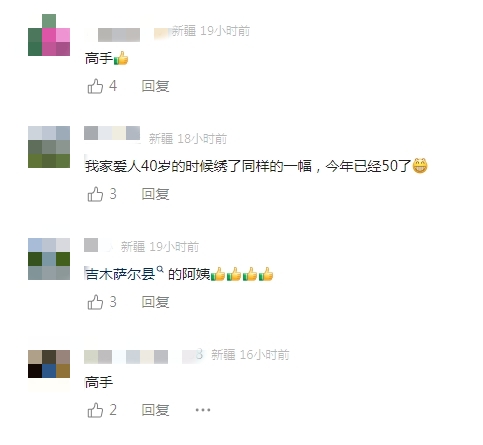Reply to the '今年已经50了' comment
The image size is (483, 445).
click(155, 194)
